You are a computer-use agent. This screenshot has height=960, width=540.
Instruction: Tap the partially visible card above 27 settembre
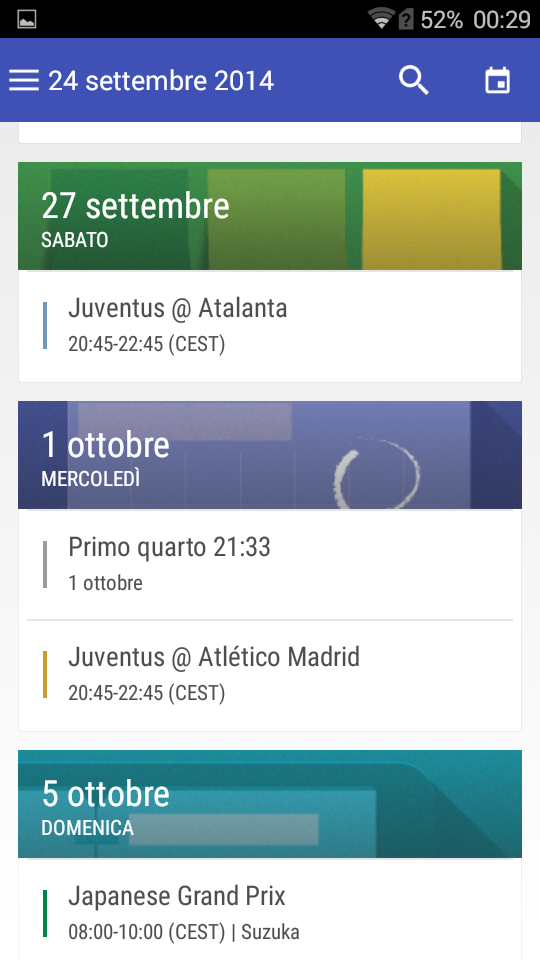point(270,132)
